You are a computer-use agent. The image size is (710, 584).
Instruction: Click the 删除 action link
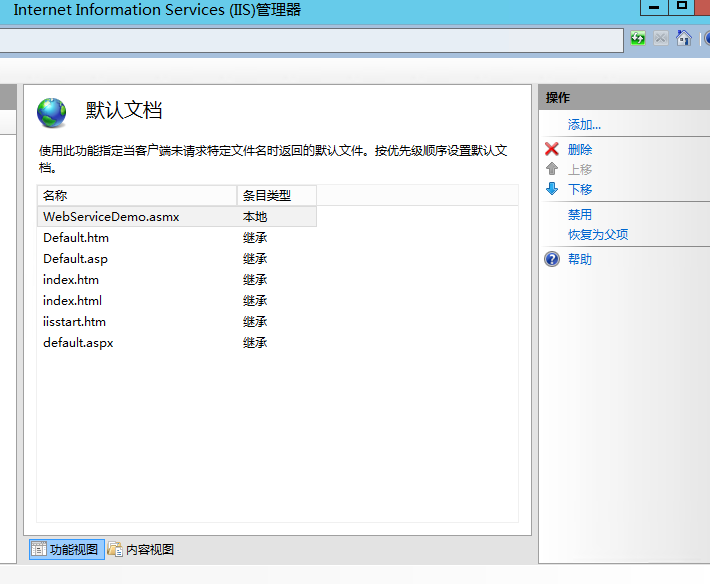point(580,149)
